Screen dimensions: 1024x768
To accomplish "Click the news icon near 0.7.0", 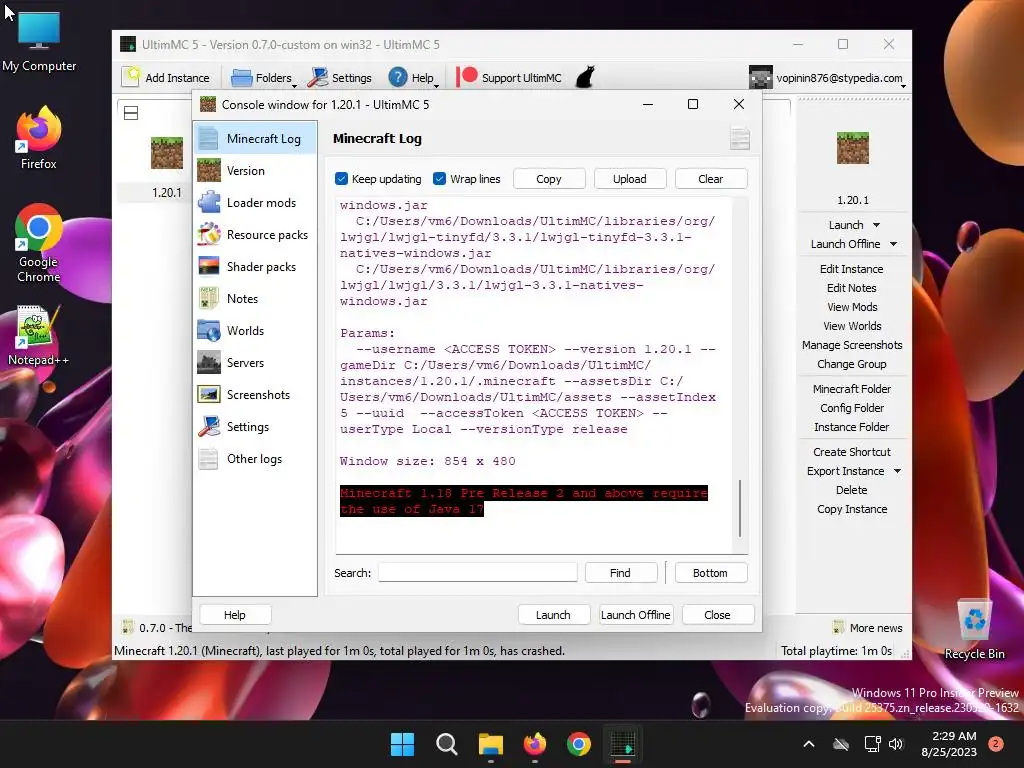I will coord(127,627).
